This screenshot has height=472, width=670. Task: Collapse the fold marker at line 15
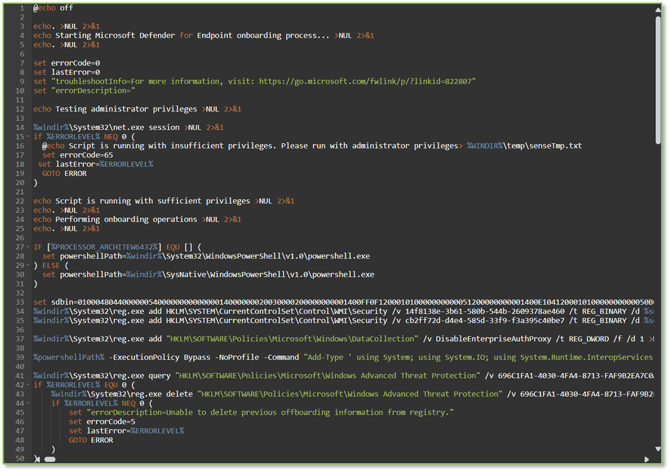point(28,137)
